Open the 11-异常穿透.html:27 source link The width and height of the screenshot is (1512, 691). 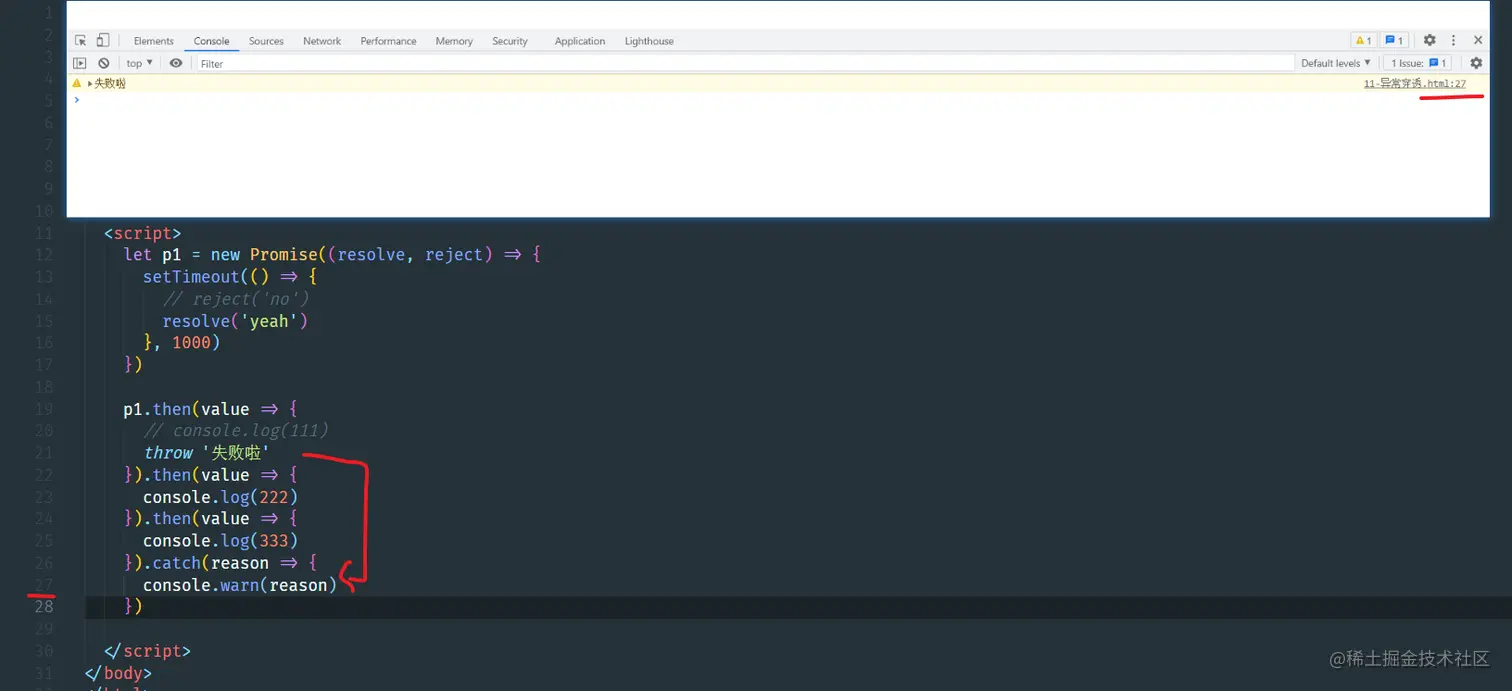pyautogui.click(x=1415, y=84)
